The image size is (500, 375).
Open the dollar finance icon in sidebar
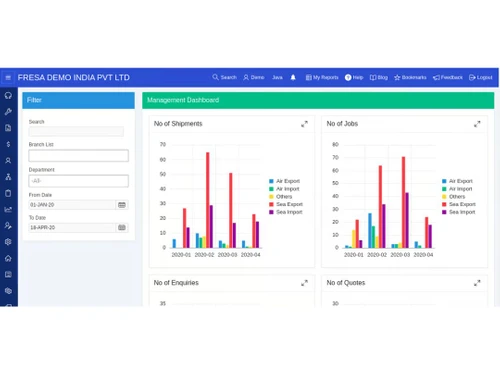(x=8, y=144)
